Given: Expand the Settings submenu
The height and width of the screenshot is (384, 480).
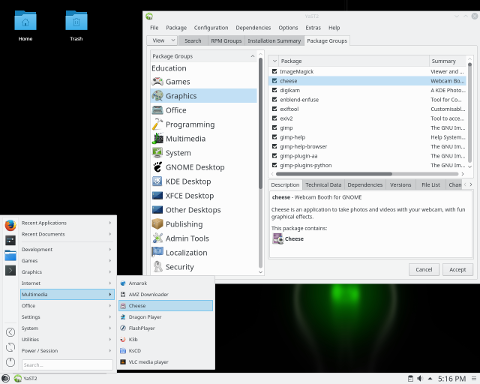Looking at the screenshot, I should [x=67, y=317].
